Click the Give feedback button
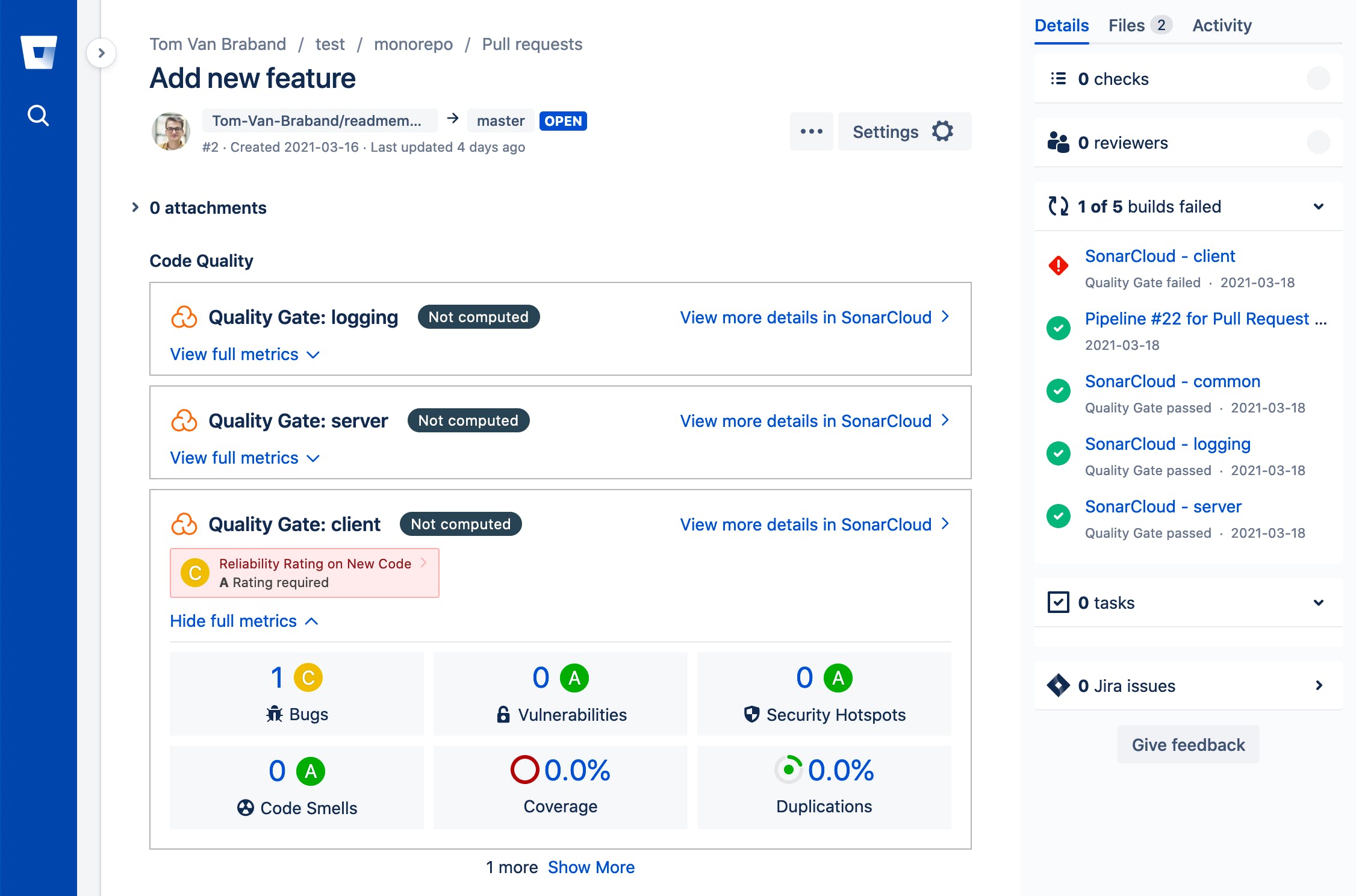 (1187, 744)
